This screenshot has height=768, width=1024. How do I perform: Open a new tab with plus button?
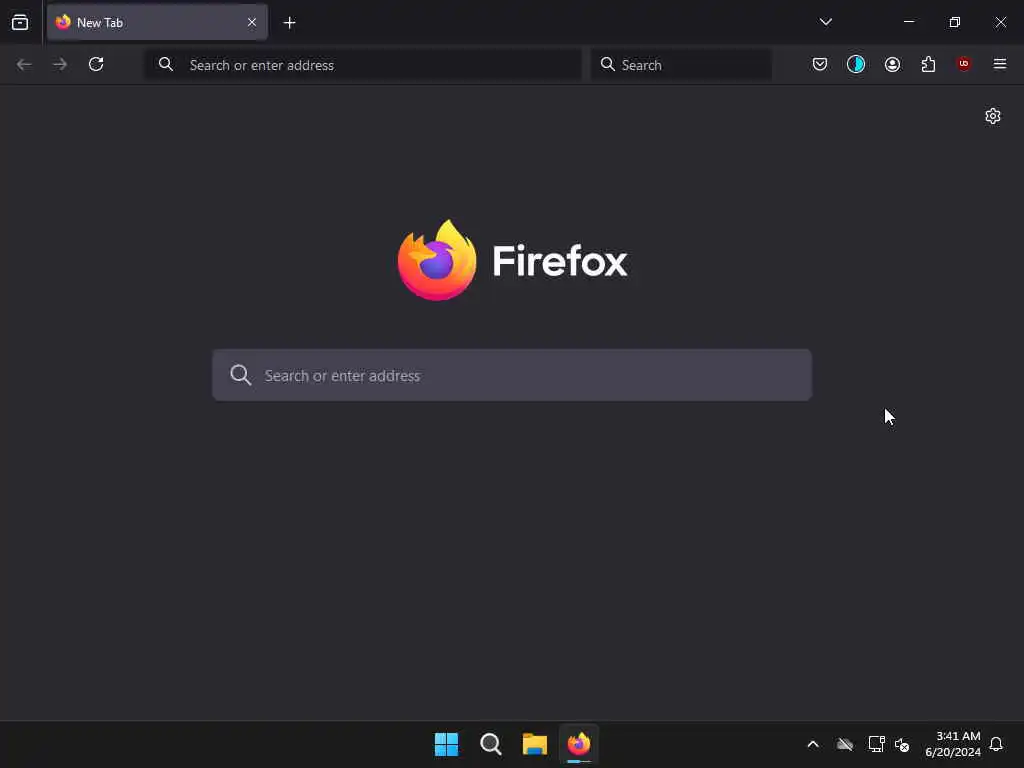pos(289,23)
